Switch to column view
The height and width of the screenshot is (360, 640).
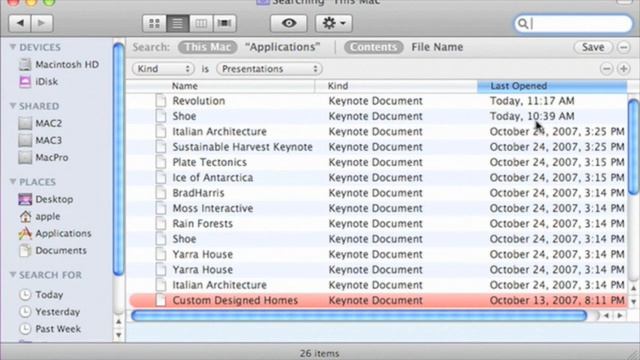pyautogui.click(x=201, y=23)
